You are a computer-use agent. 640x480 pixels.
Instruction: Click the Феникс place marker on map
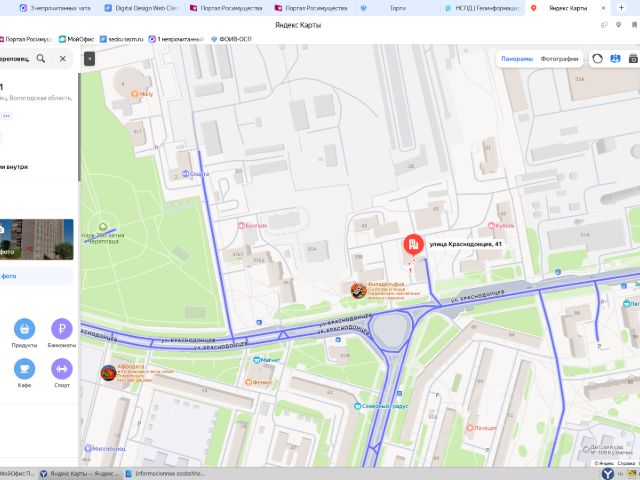tap(248, 382)
